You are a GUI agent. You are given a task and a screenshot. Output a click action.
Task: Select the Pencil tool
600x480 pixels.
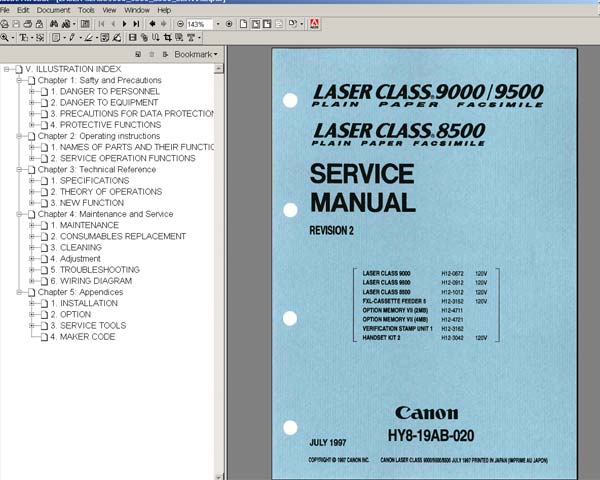(x=72, y=38)
